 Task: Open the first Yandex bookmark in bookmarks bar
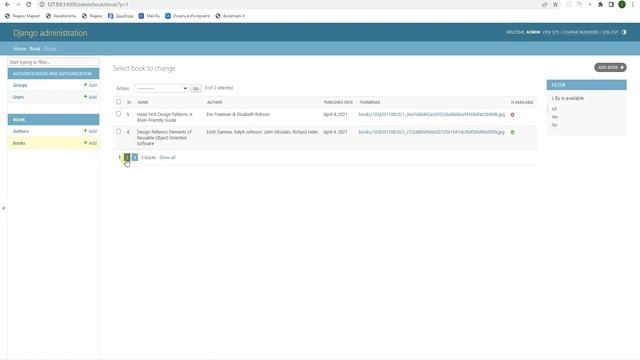point(22,16)
